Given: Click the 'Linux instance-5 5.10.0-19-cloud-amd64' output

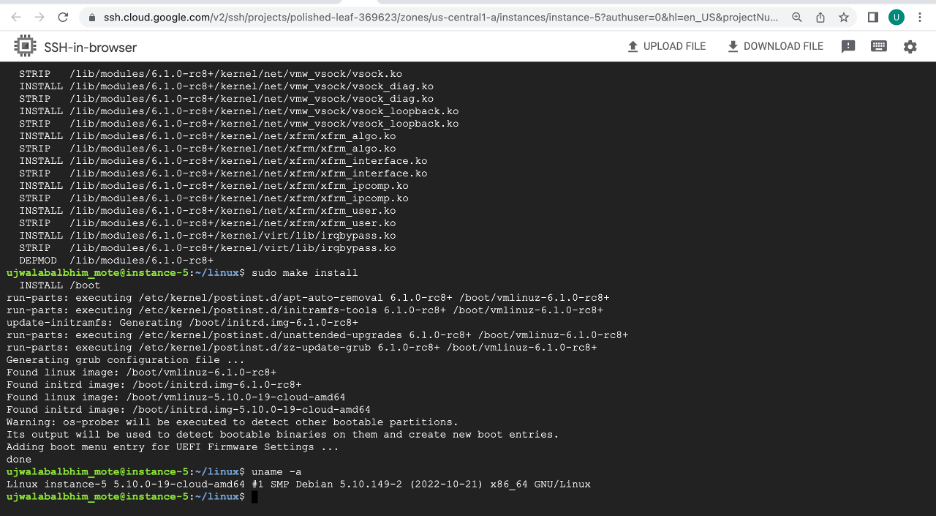Looking at the screenshot, I should (298, 484).
